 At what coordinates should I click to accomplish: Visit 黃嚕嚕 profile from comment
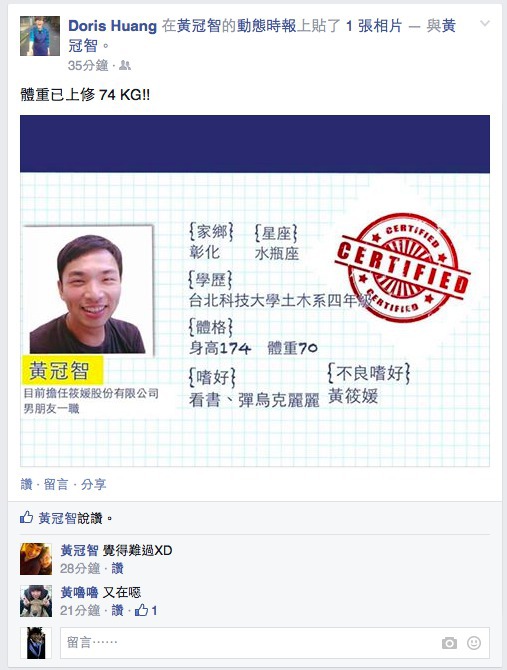coord(79,592)
